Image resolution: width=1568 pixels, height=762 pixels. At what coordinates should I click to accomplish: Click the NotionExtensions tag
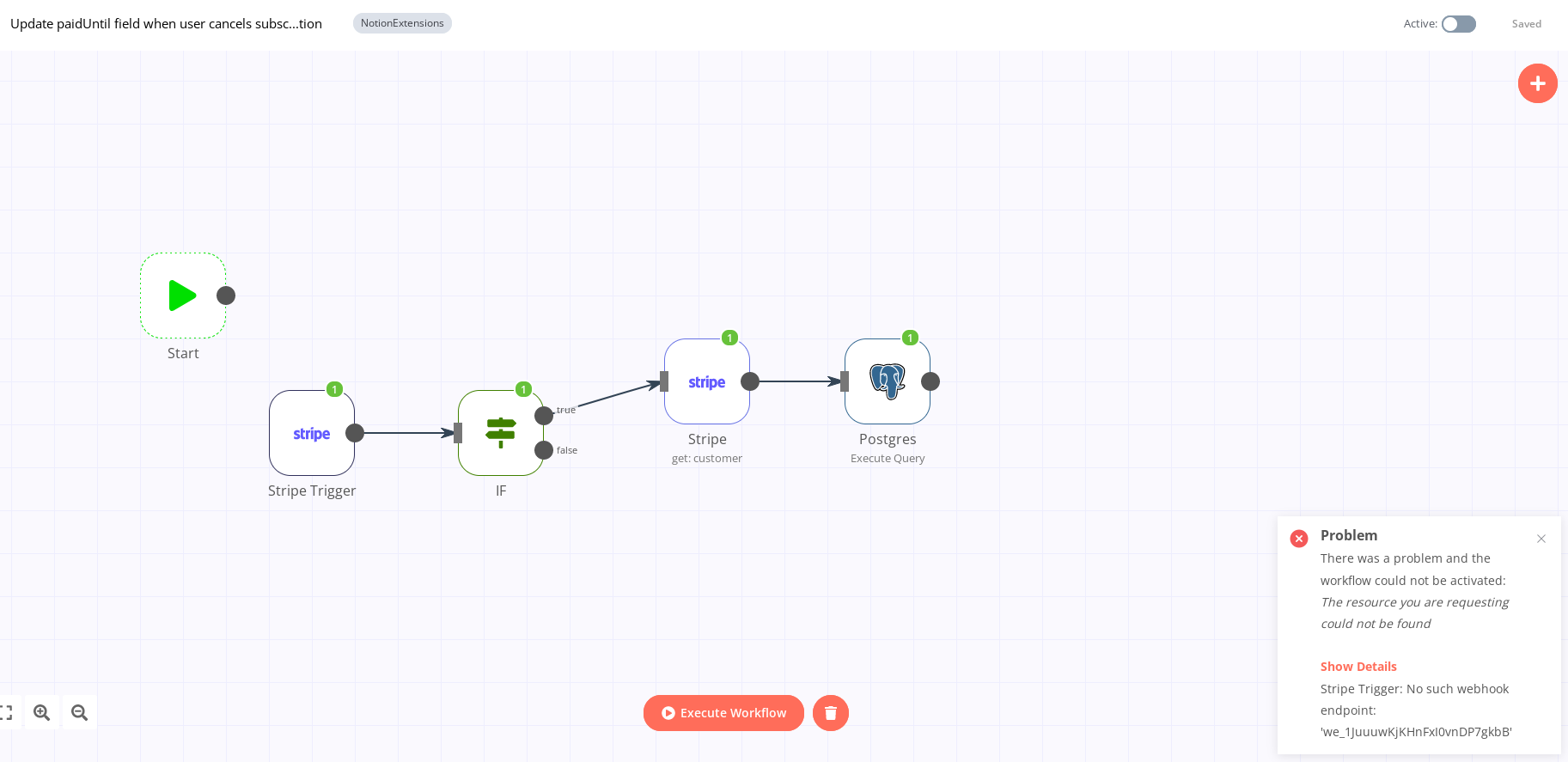[x=402, y=23]
